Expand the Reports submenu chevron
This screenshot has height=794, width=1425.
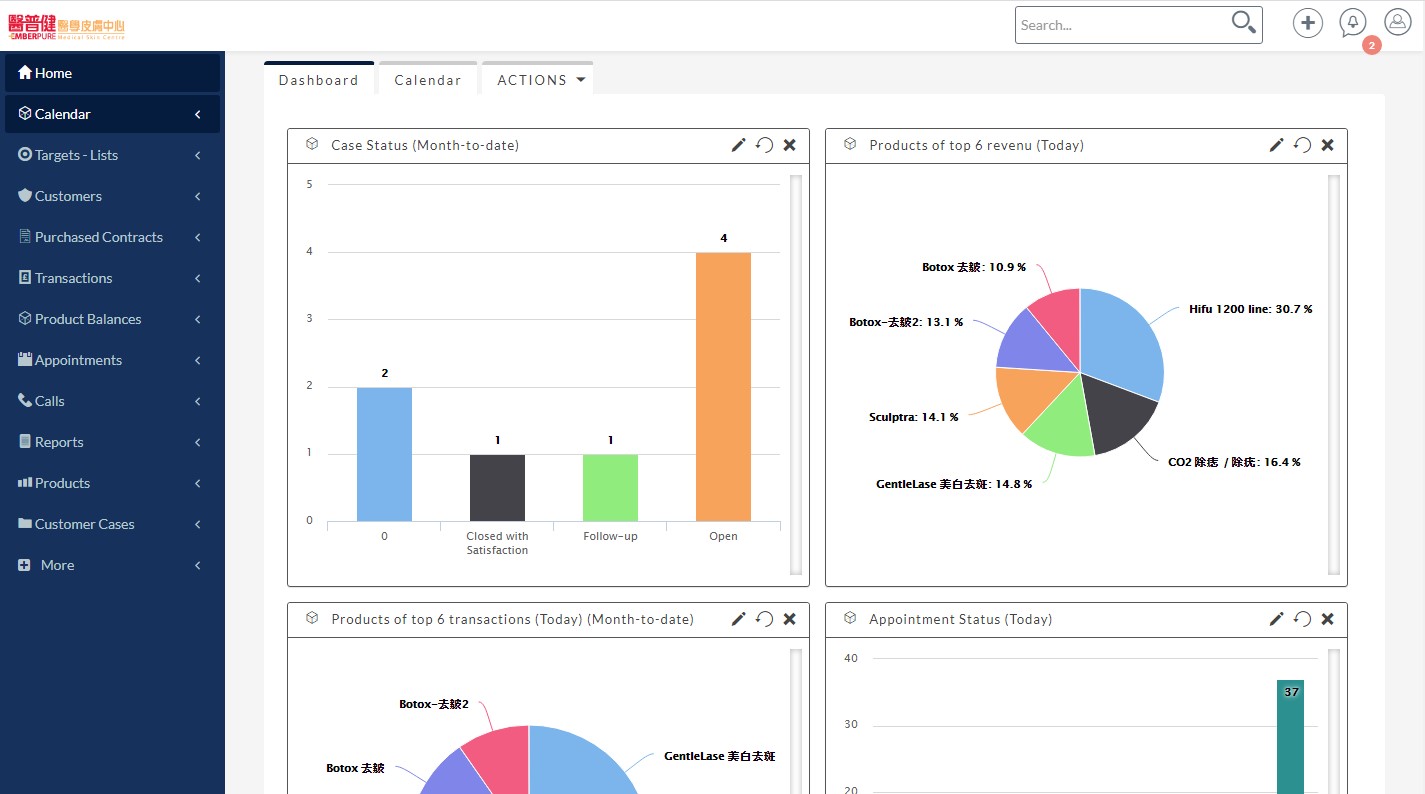pyautogui.click(x=198, y=442)
